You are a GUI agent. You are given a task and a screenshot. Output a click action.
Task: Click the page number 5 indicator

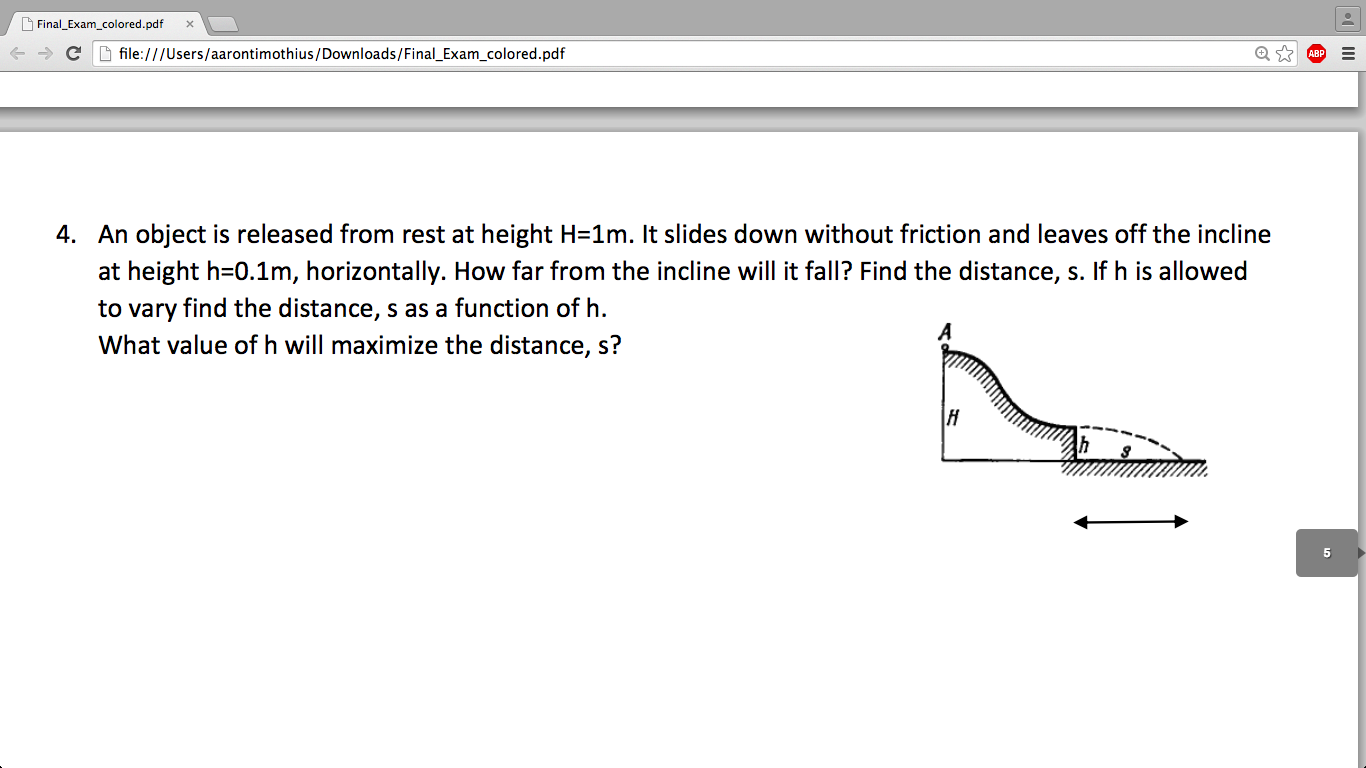[x=1326, y=552]
